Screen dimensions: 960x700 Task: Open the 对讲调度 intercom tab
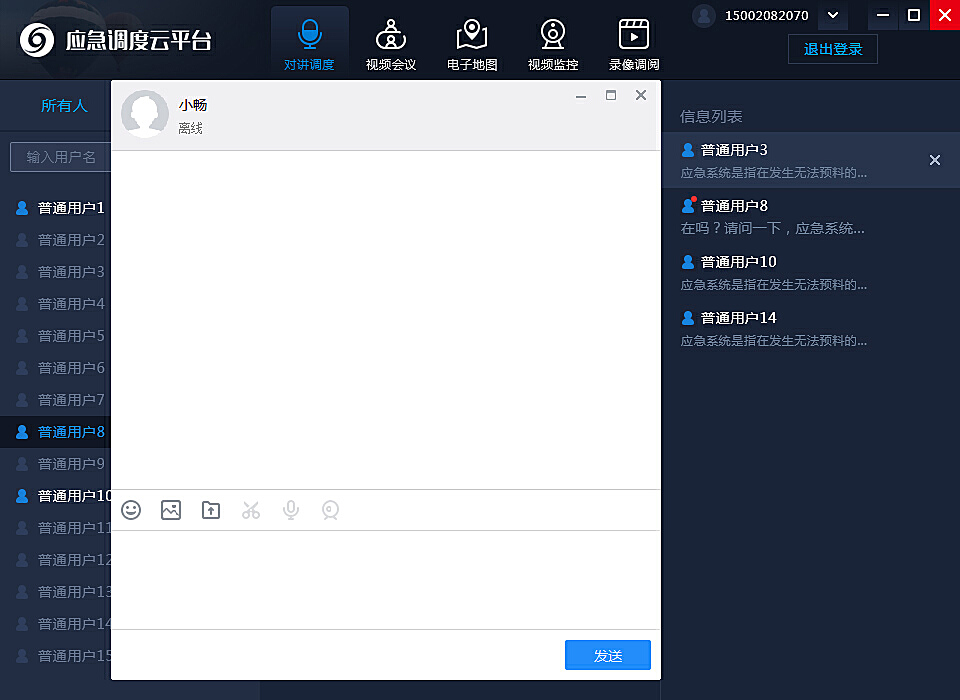coord(309,43)
